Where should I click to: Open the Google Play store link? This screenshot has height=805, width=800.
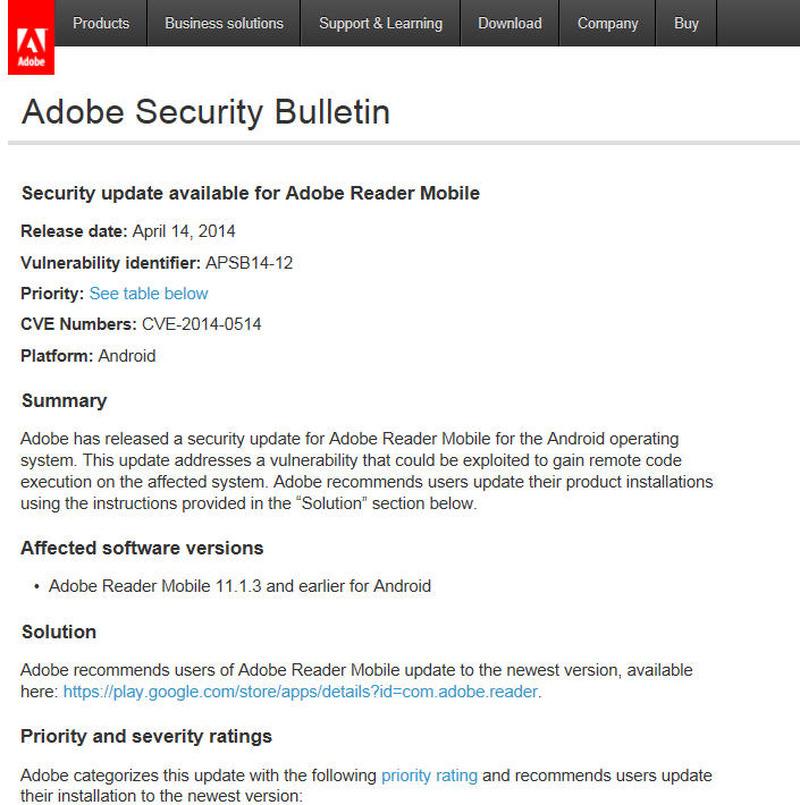301,691
